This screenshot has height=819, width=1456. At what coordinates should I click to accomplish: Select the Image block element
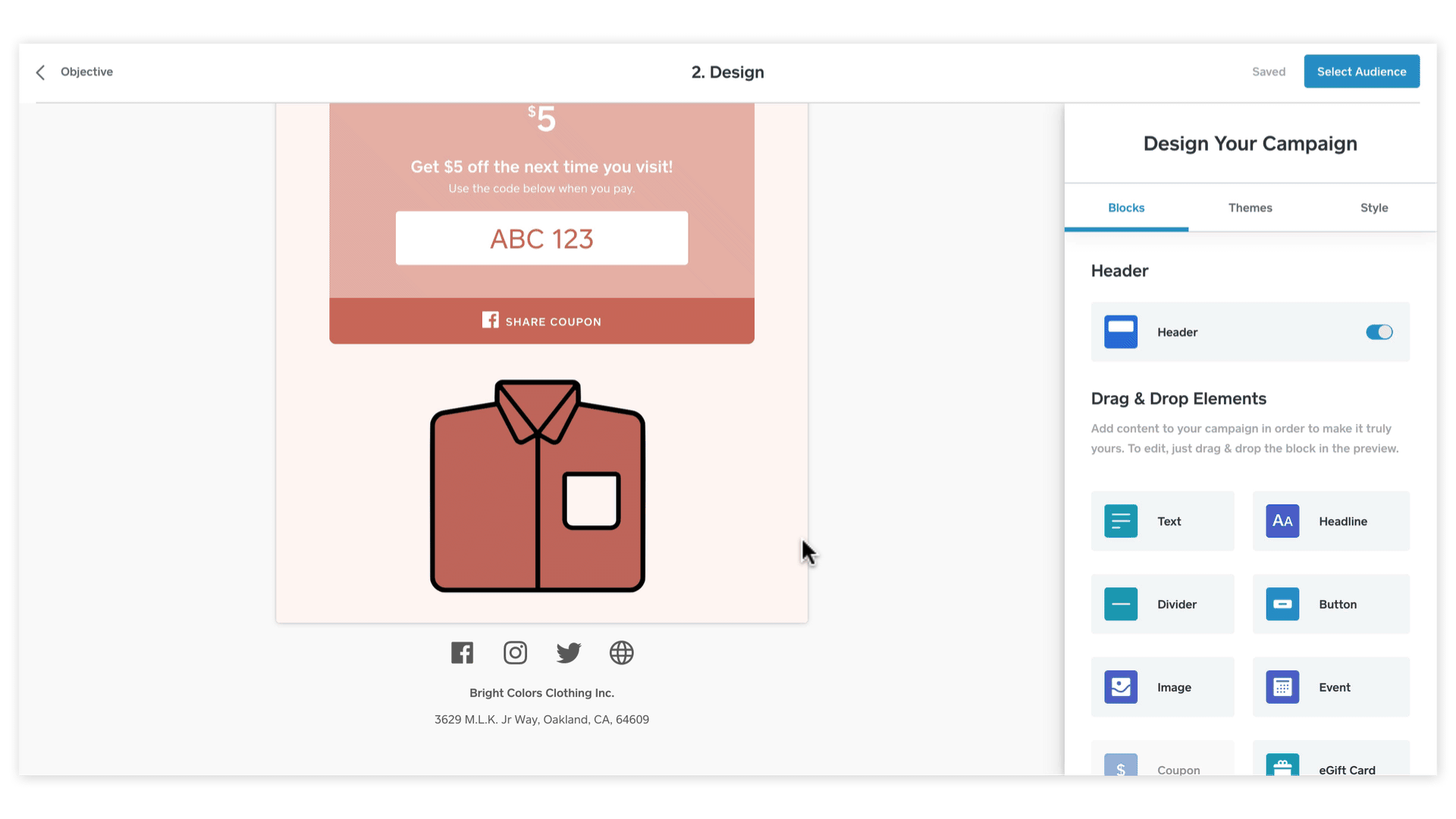coord(1162,687)
